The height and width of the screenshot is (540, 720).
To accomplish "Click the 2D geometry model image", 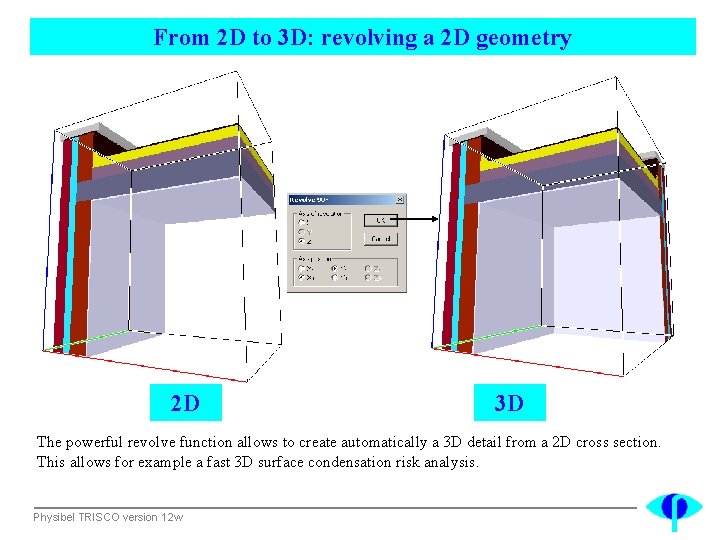I will 161,227.
